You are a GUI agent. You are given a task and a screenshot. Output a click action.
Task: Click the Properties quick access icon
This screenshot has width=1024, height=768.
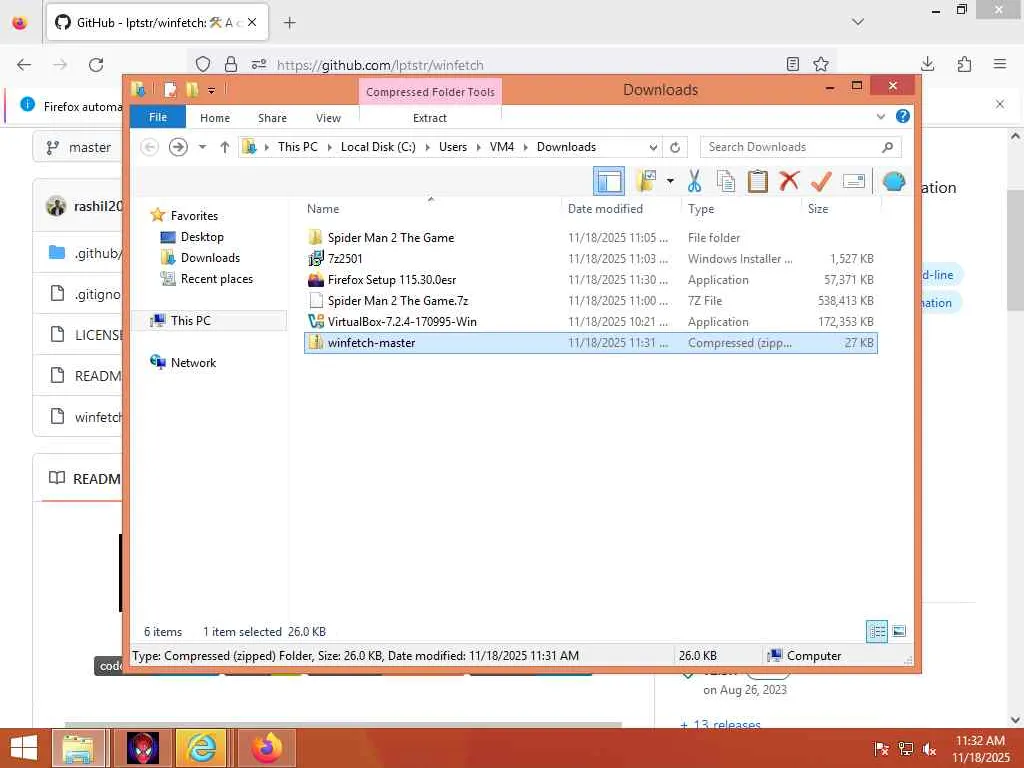tap(170, 89)
